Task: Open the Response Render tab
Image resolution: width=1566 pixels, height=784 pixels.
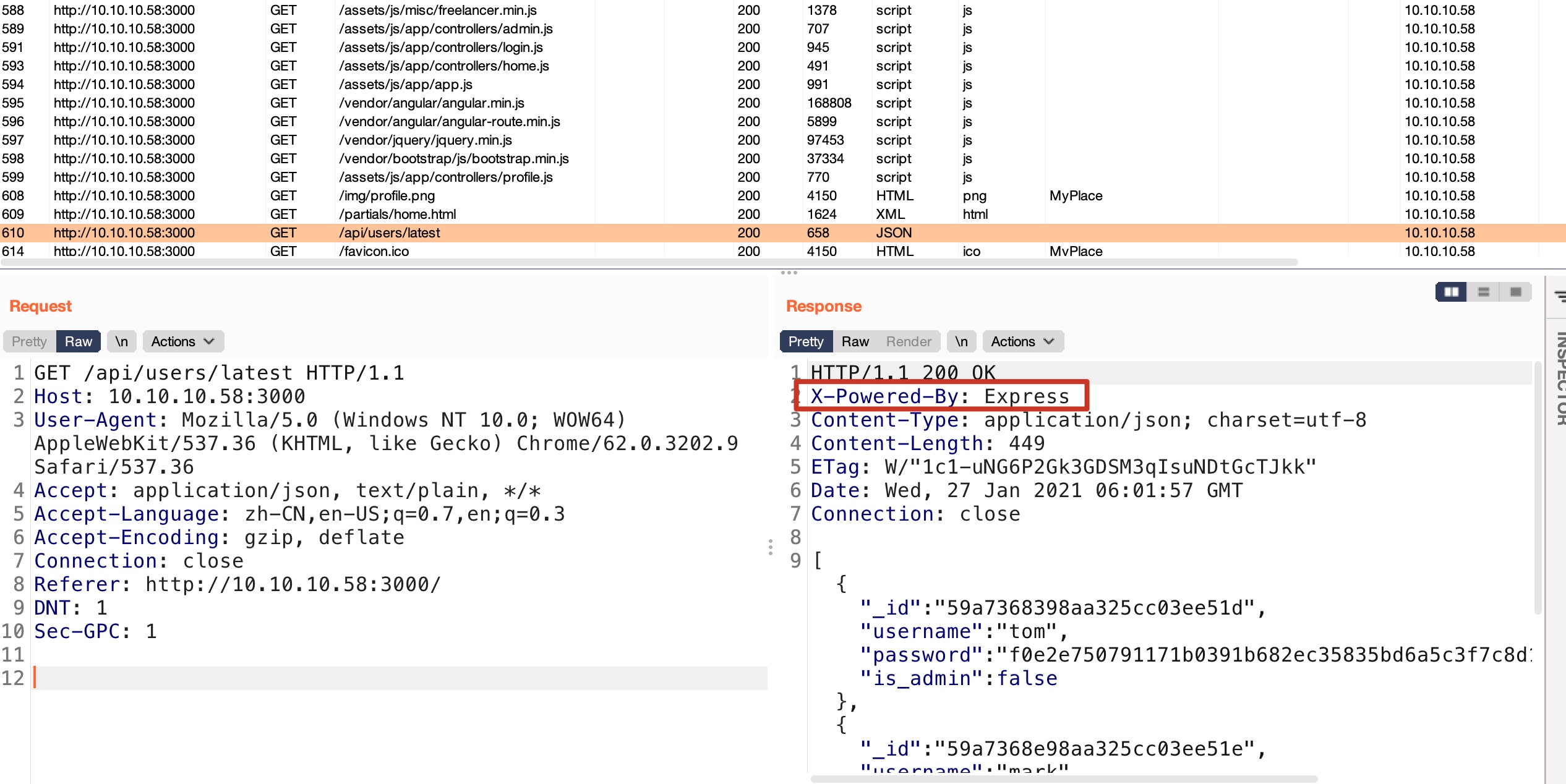Action: pyautogui.click(x=908, y=341)
